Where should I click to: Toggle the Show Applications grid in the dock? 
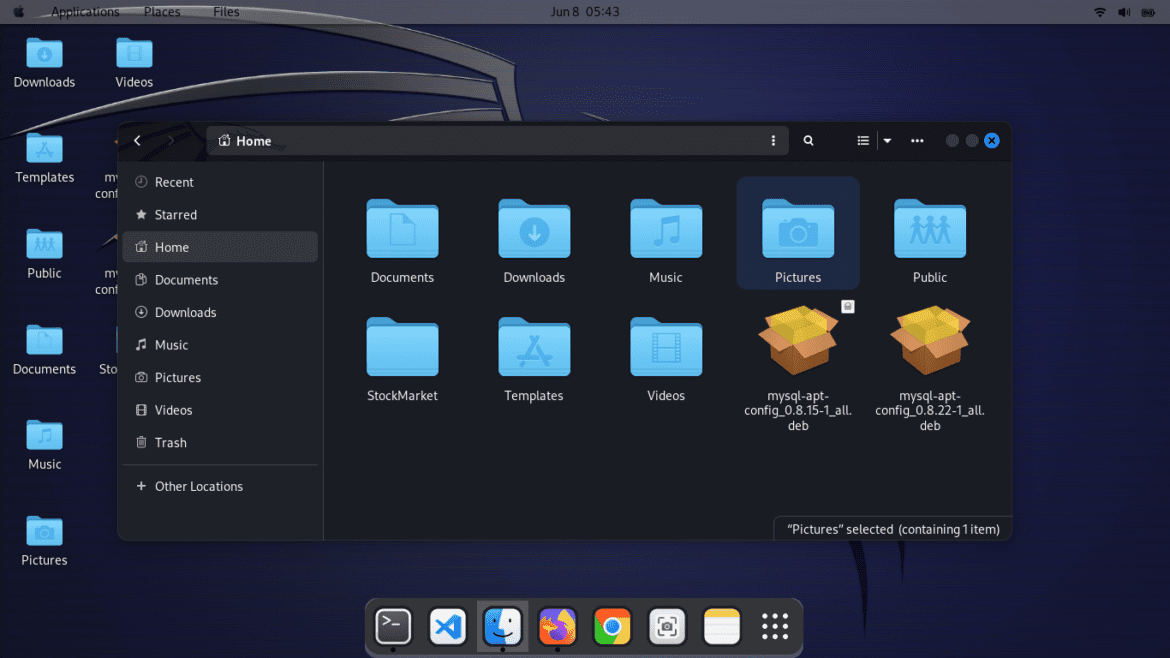775,626
